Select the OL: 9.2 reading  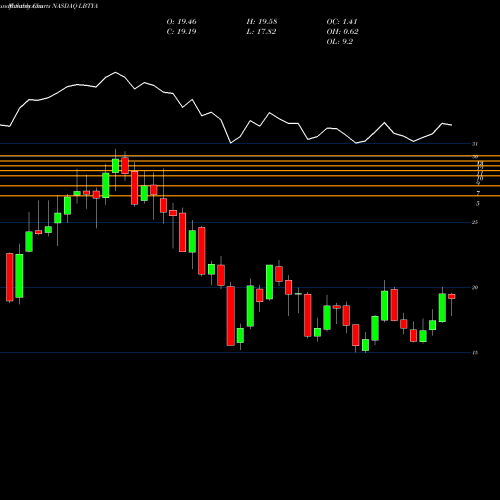click(x=340, y=42)
